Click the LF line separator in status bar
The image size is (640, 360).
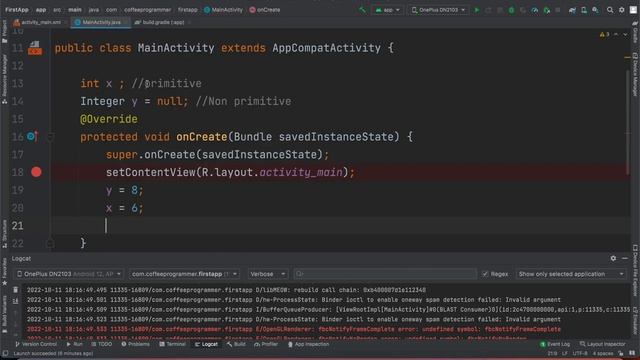coord(565,353)
